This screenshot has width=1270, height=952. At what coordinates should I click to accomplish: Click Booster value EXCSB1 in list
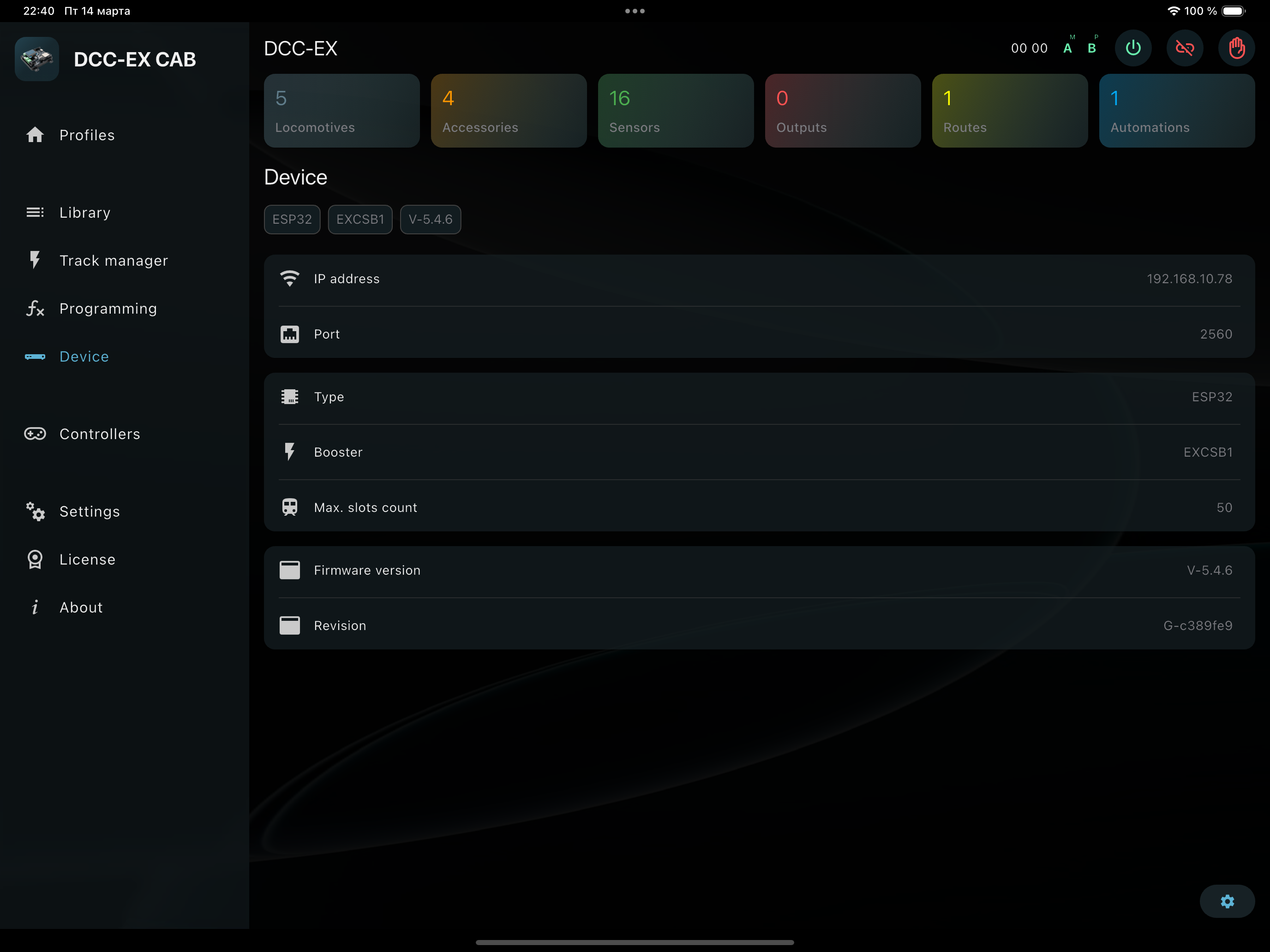coord(1208,452)
